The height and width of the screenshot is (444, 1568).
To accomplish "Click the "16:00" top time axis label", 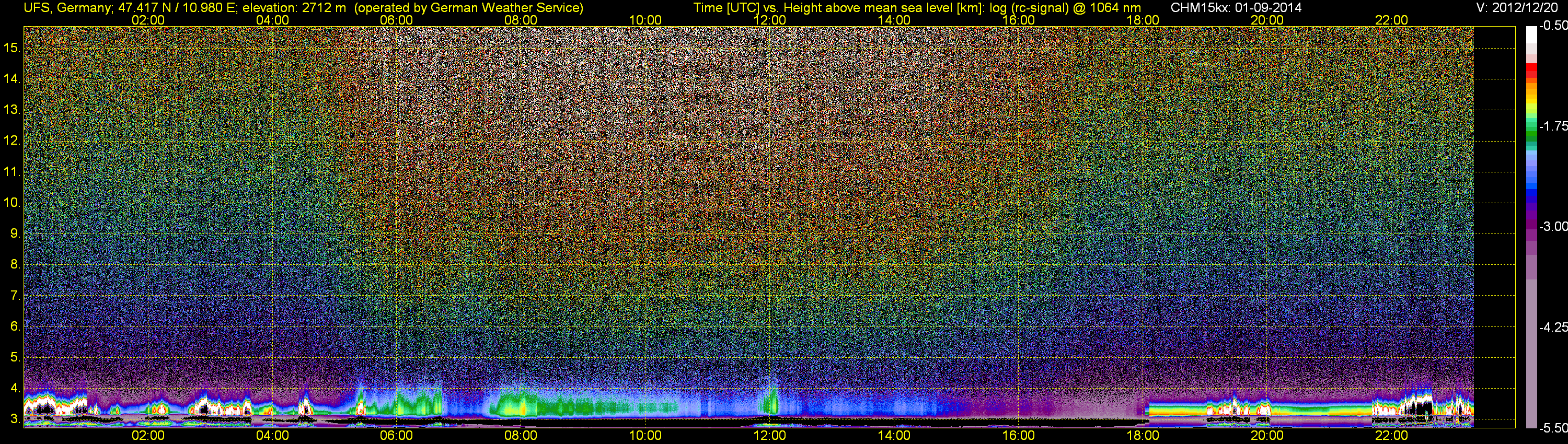I will [1018, 20].
